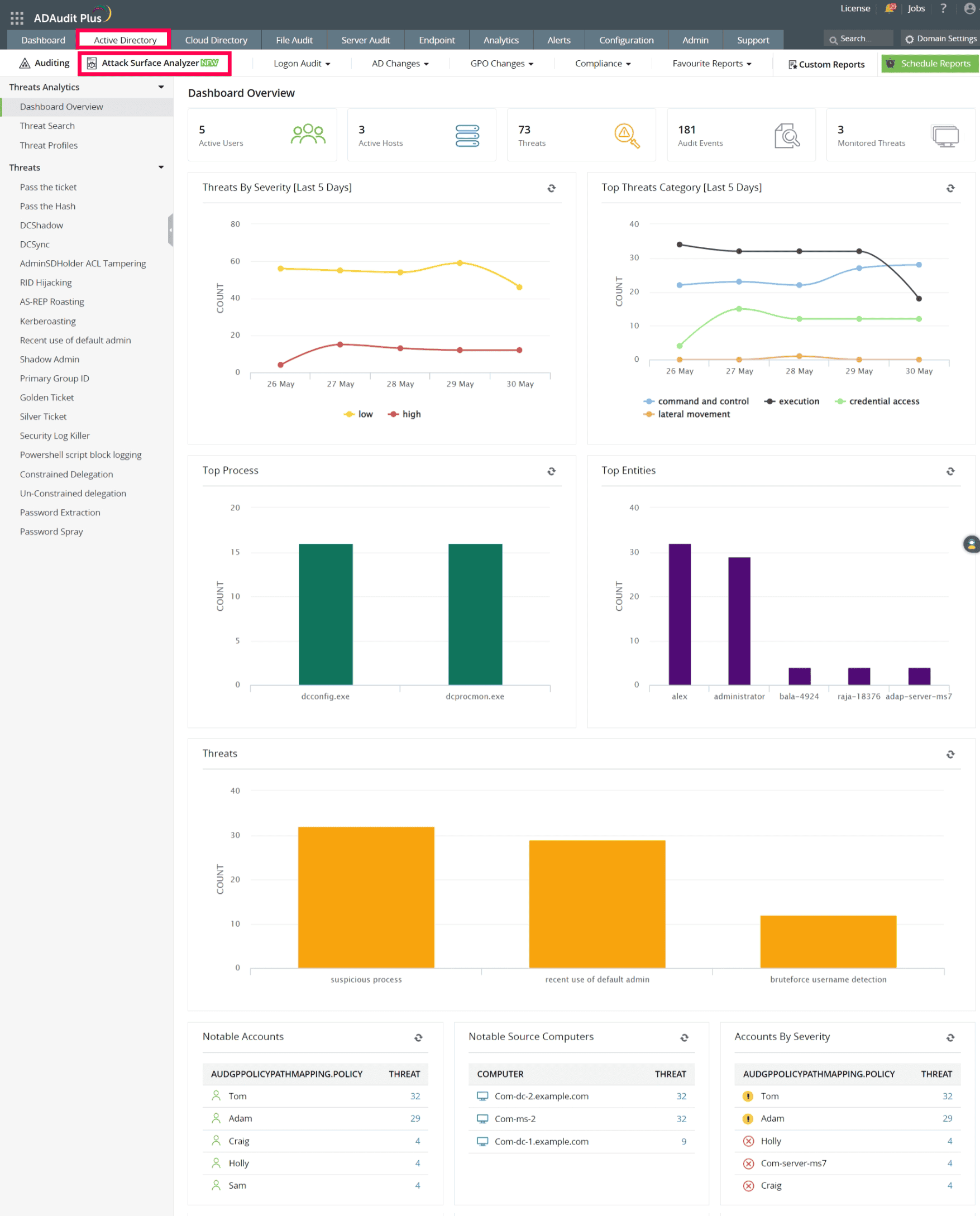This screenshot has width=980, height=1216.
Task: Click the Search input field
Action: click(x=859, y=39)
